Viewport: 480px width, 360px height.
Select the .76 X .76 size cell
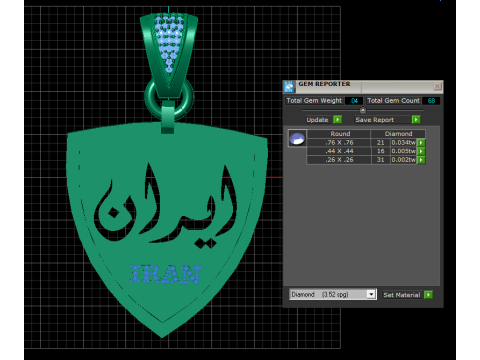[x=339, y=143]
